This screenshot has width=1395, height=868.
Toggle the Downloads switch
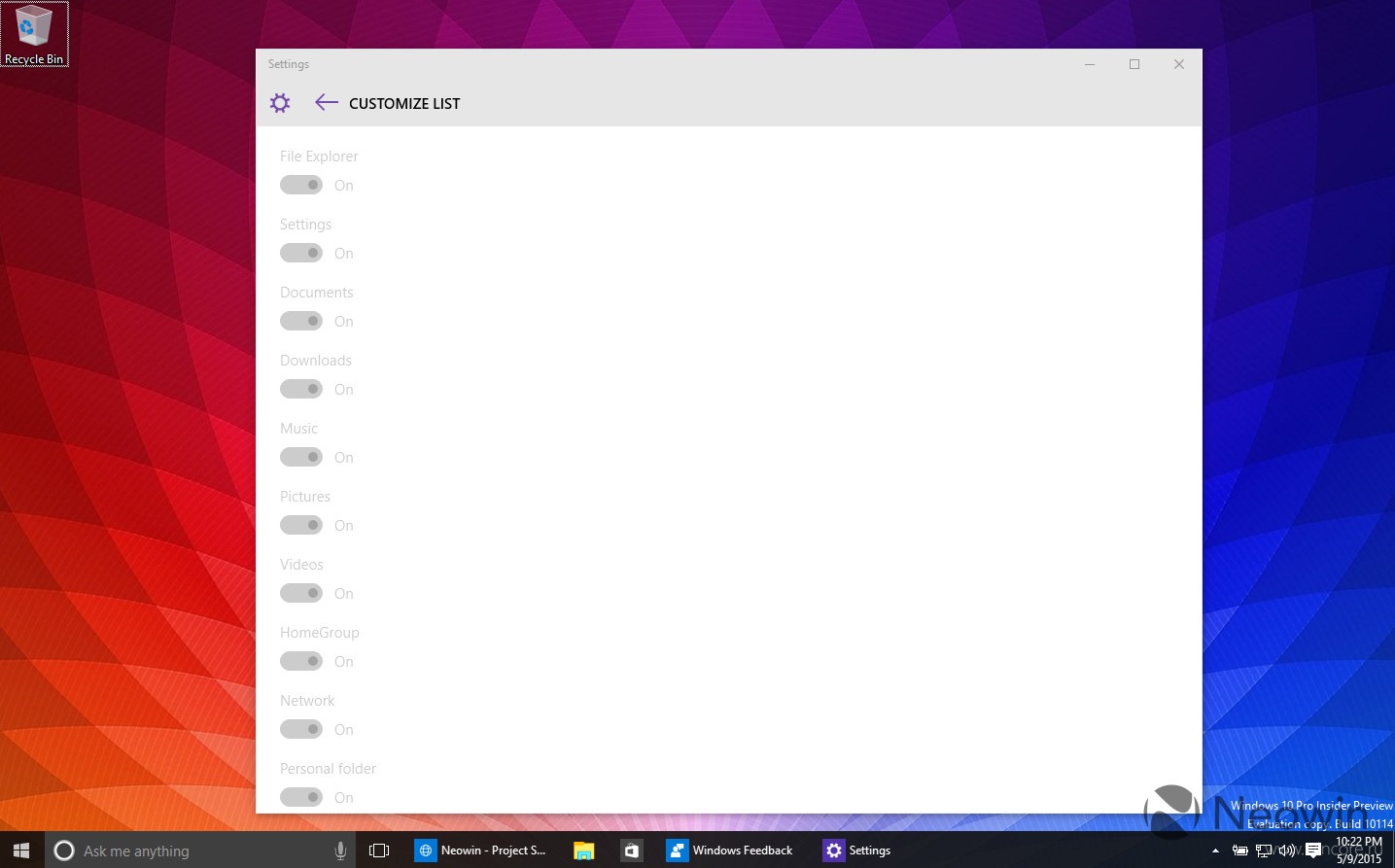tap(301, 389)
